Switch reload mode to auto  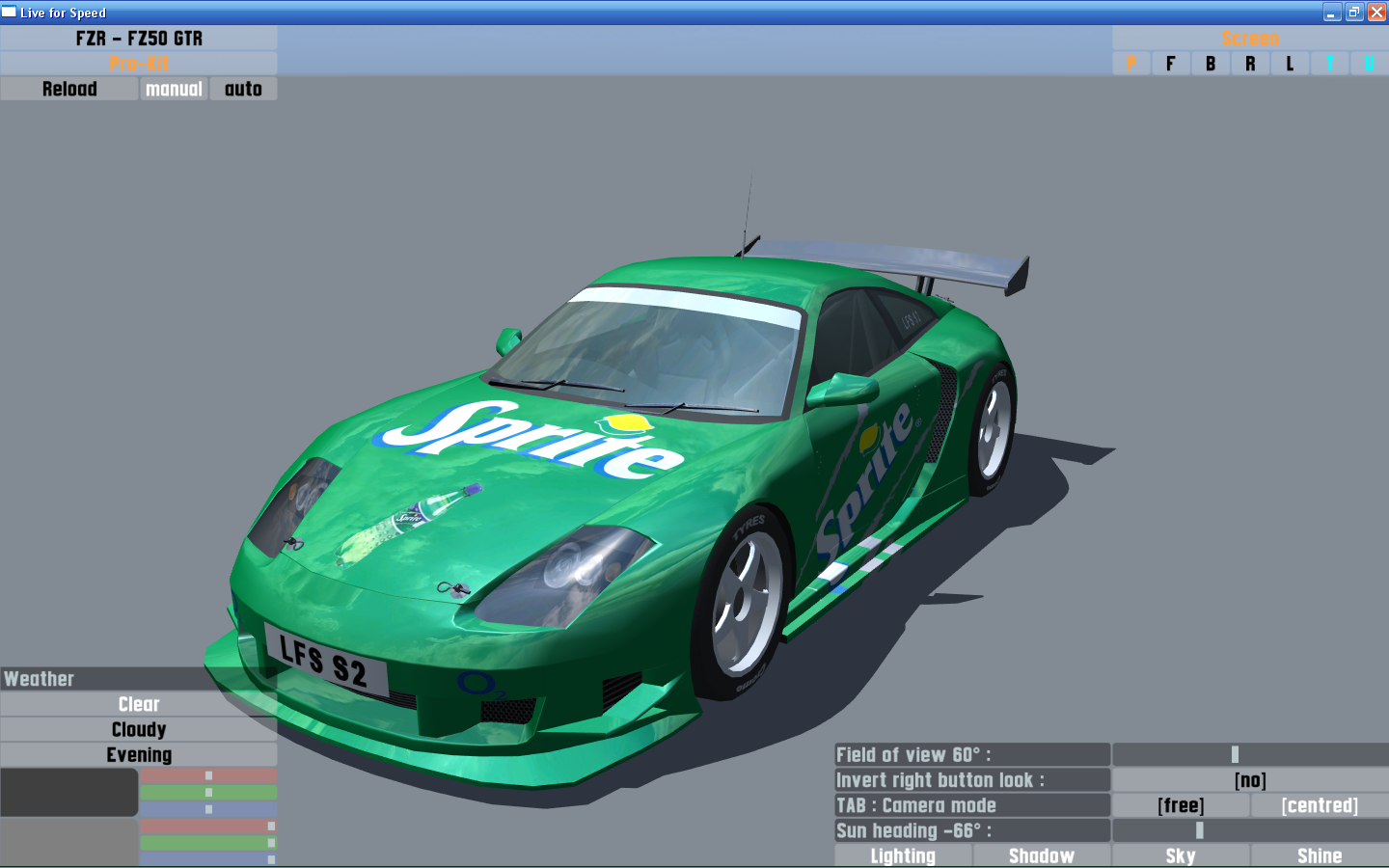pos(243,89)
